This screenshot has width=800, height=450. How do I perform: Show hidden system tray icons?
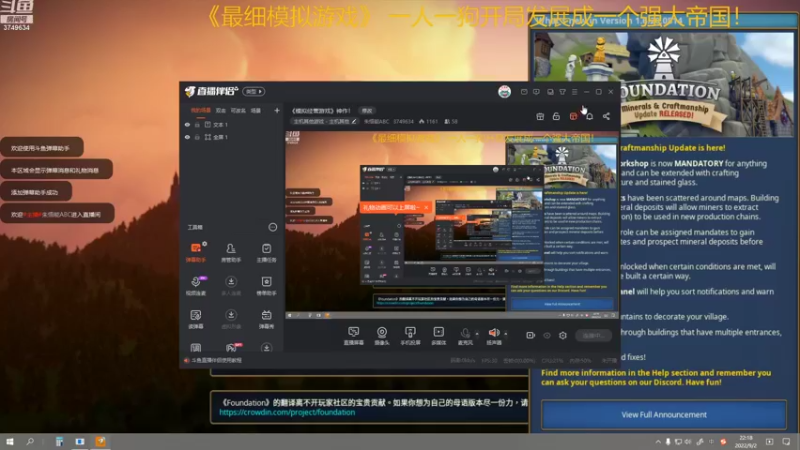(x=658, y=442)
